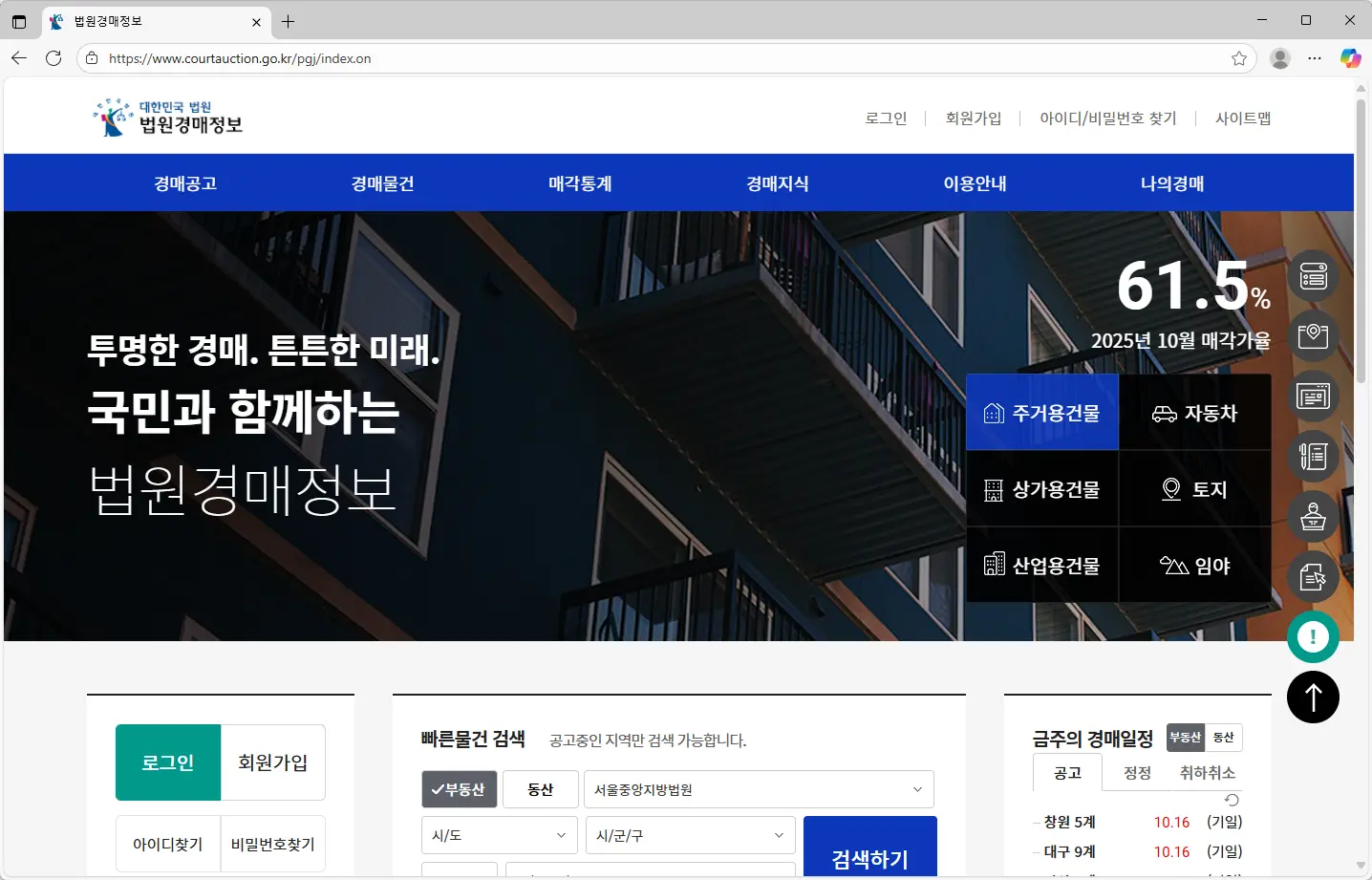Screen dimensions: 1372x880
Task: Open the document-with-cursor quick-menu icon
Action: pyautogui.click(x=1313, y=577)
